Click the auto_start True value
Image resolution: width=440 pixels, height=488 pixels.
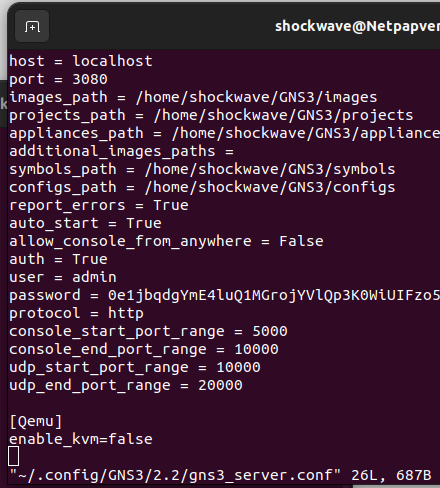pos(144,223)
